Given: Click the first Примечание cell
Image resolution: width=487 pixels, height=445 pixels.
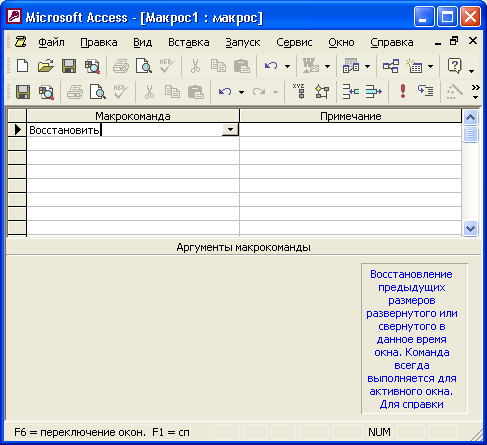Looking at the screenshot, I should 351,130.
